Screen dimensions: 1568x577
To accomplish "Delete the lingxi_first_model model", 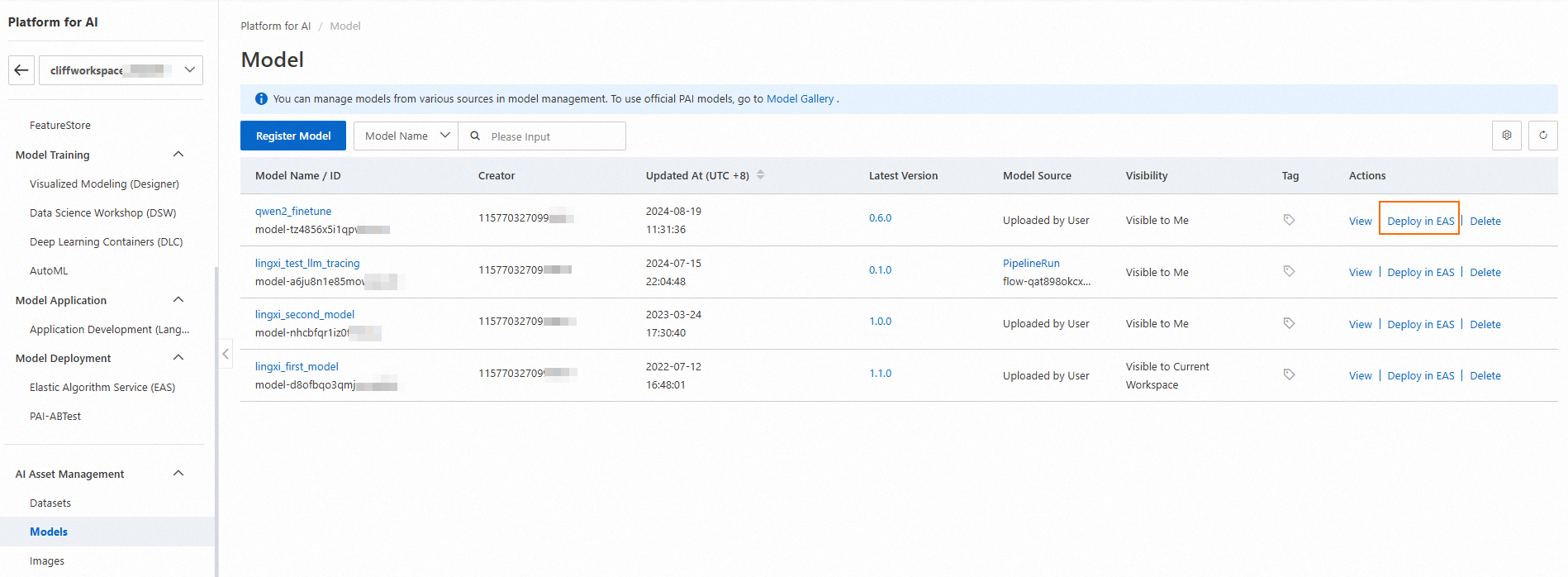I will 1485,375.
